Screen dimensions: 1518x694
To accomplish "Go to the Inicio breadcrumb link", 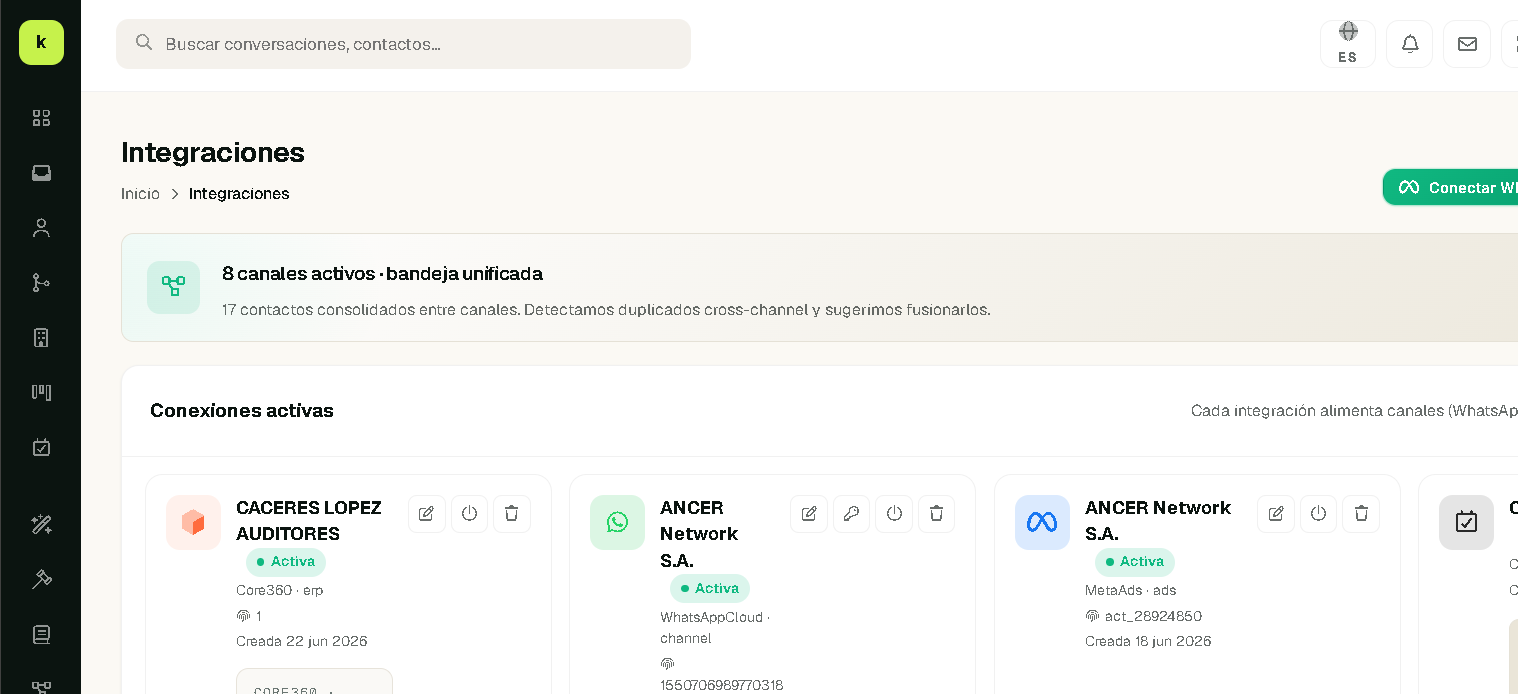I will (140, 194).
